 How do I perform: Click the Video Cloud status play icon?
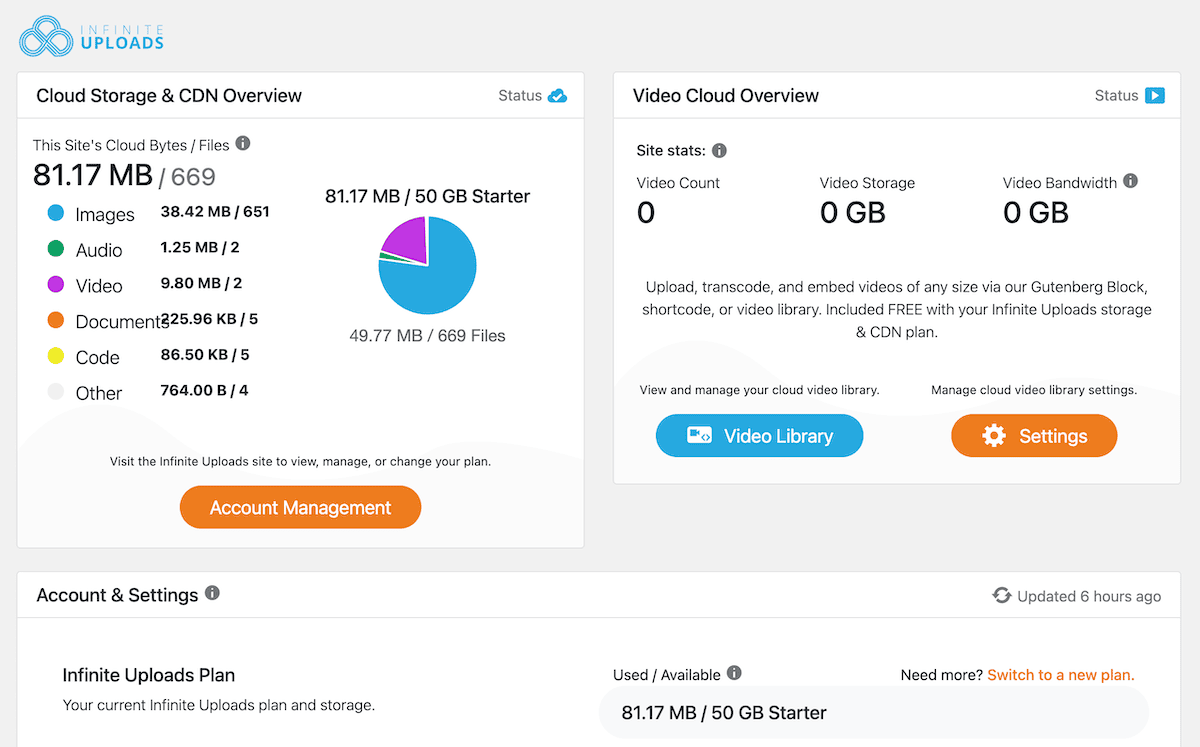[1155, 96]
